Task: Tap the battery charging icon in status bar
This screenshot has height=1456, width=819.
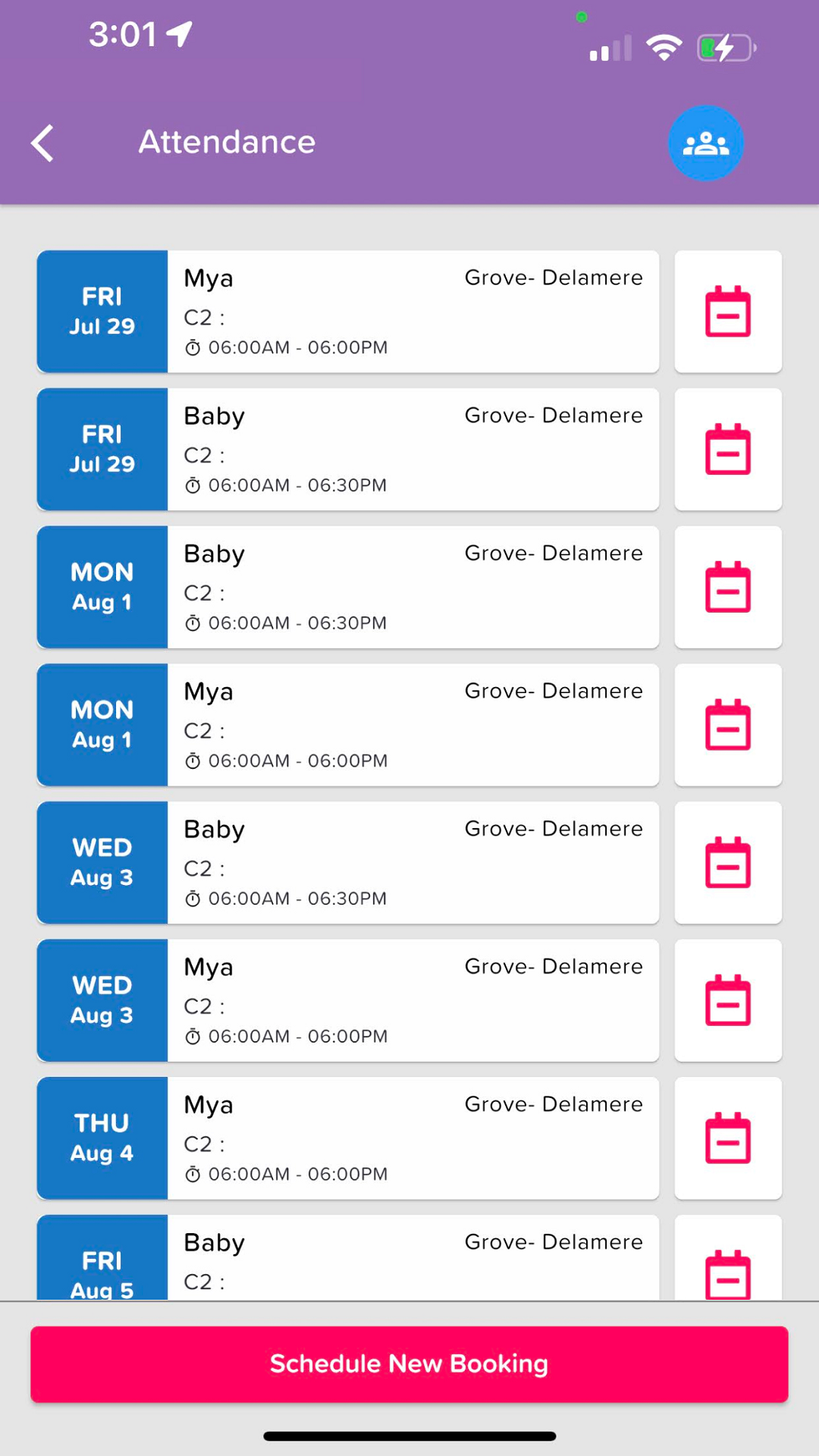Action: 726,49
